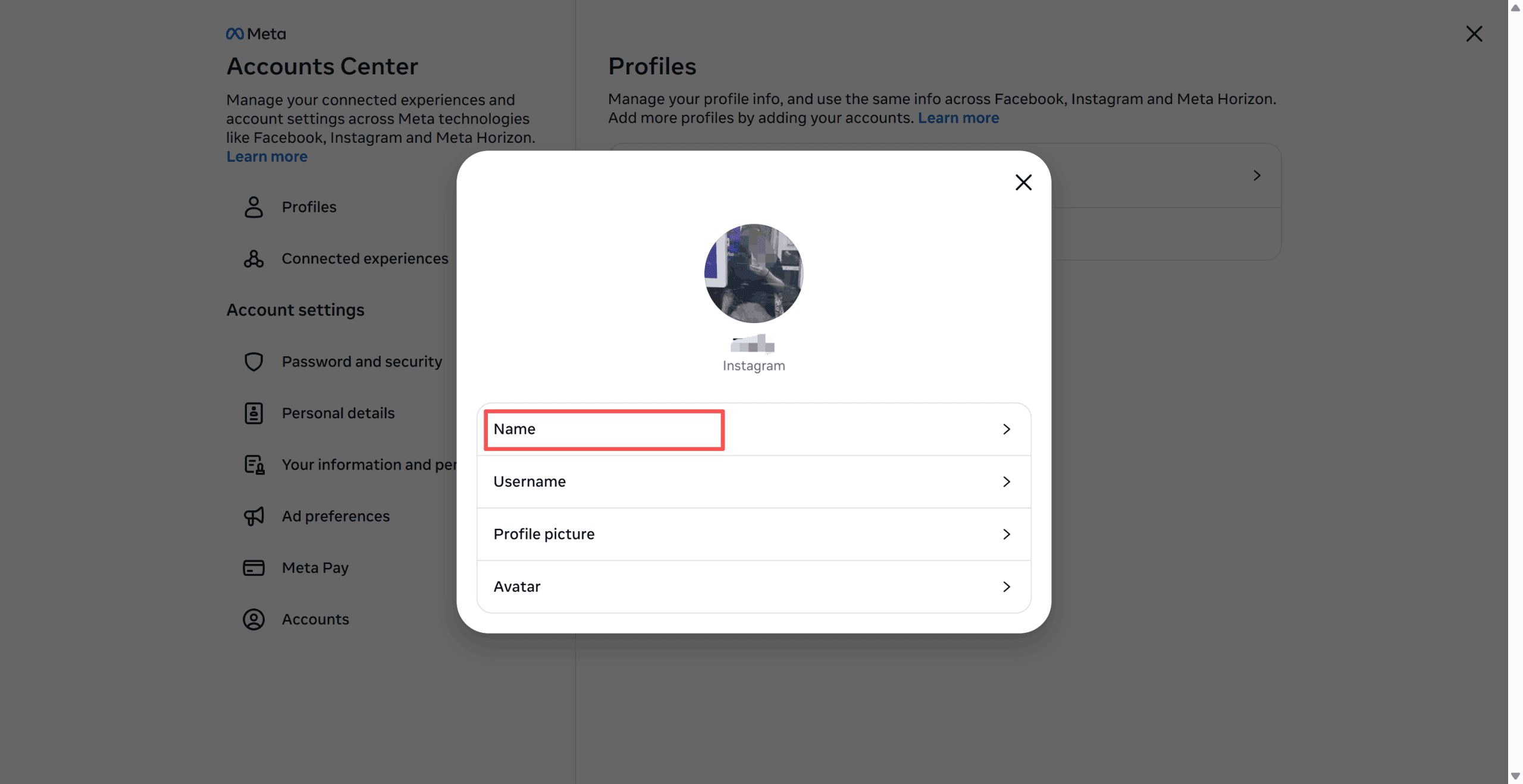Click the Meta logo
The height and width of the screenshot is (784, 1523).
coord(256,34)
